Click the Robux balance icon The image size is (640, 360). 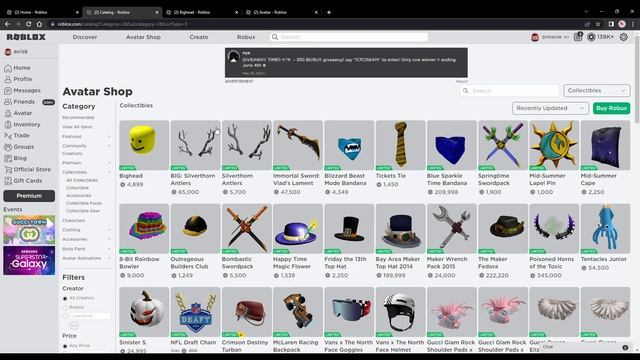pos(591,37)
